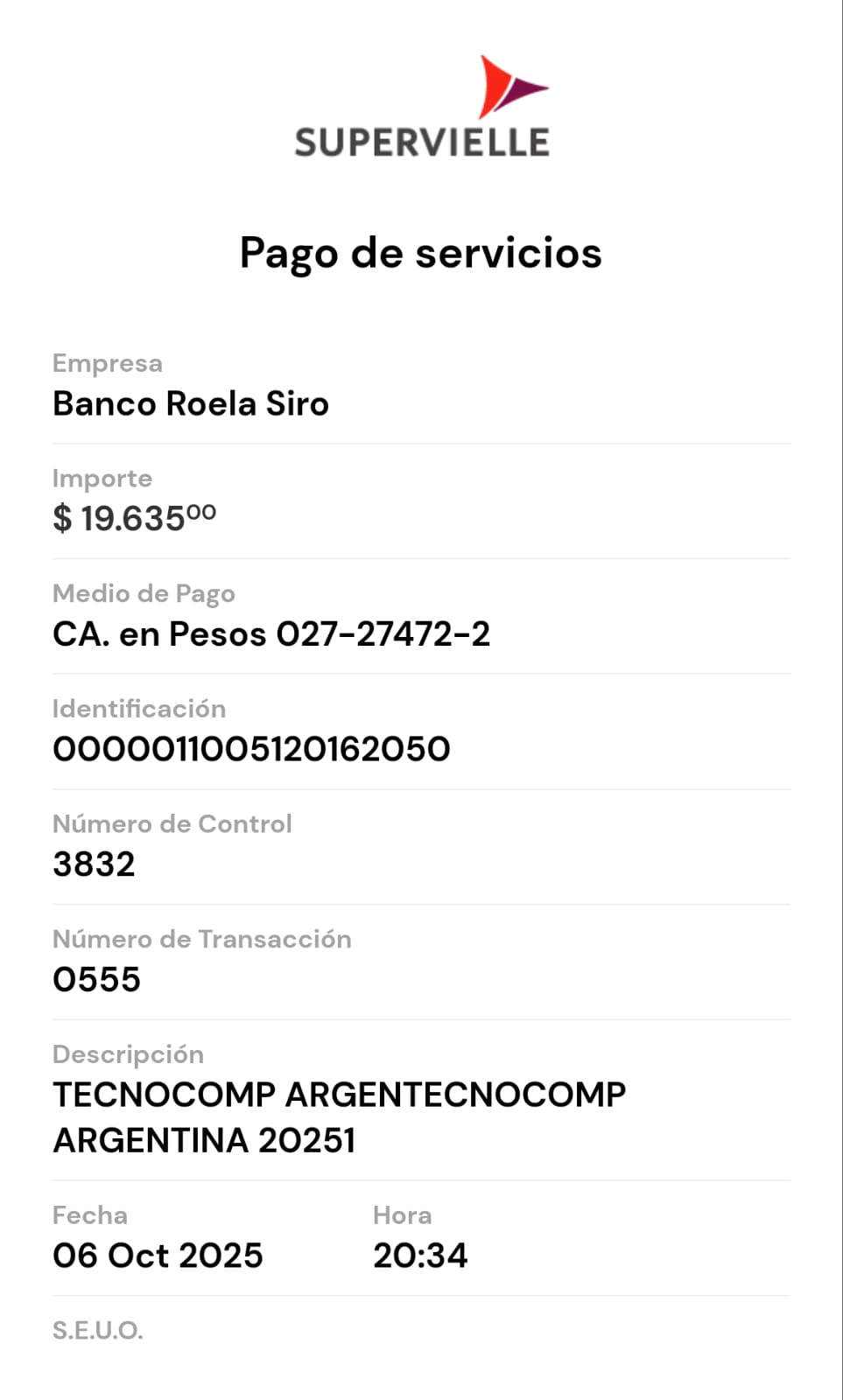Select the "Pago de servicios" heading

point(421,254)
